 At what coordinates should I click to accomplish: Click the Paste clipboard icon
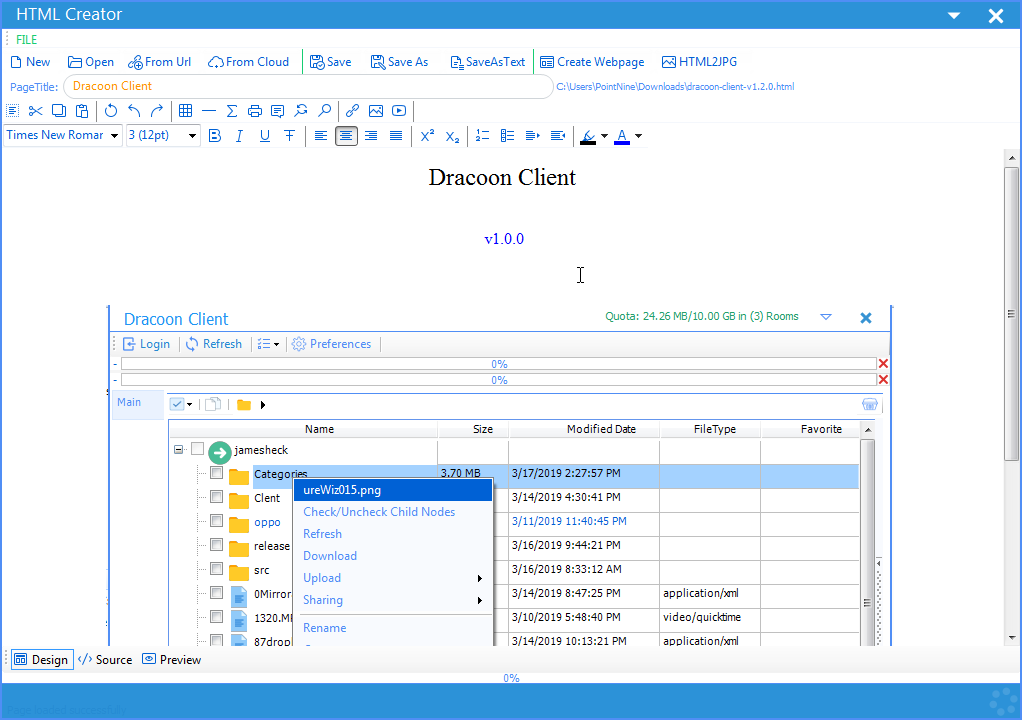(x=81, y=111)
